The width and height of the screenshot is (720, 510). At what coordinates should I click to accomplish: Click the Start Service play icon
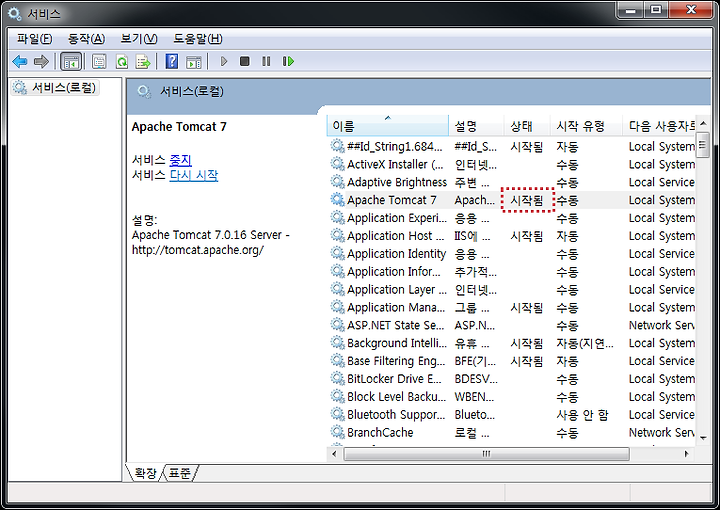click(224, 61)
